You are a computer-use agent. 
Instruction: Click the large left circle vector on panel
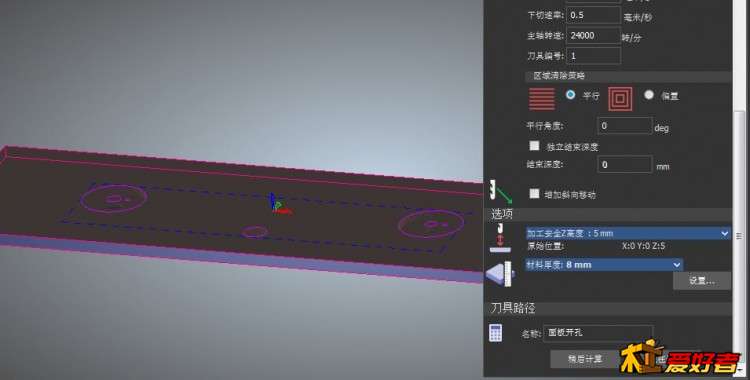(x=114, y=199)
